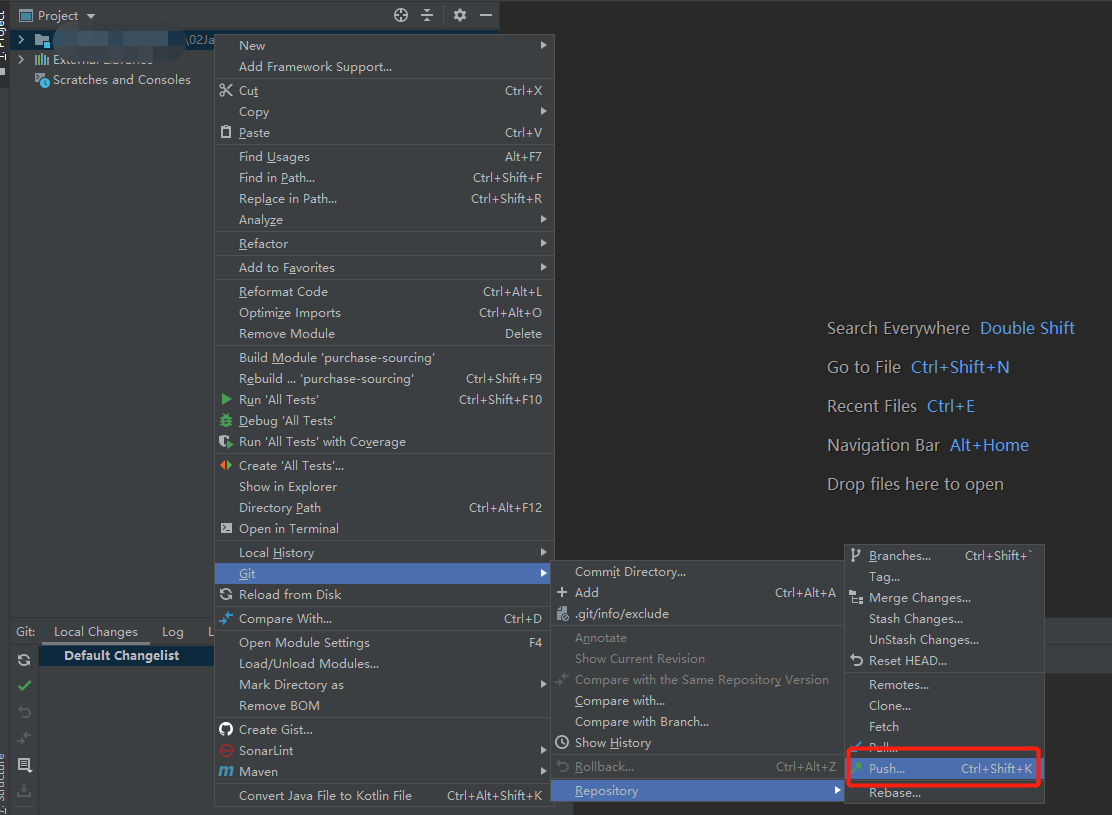
Task: Click the Cut scissors icon
Action: tap(226, 90)
